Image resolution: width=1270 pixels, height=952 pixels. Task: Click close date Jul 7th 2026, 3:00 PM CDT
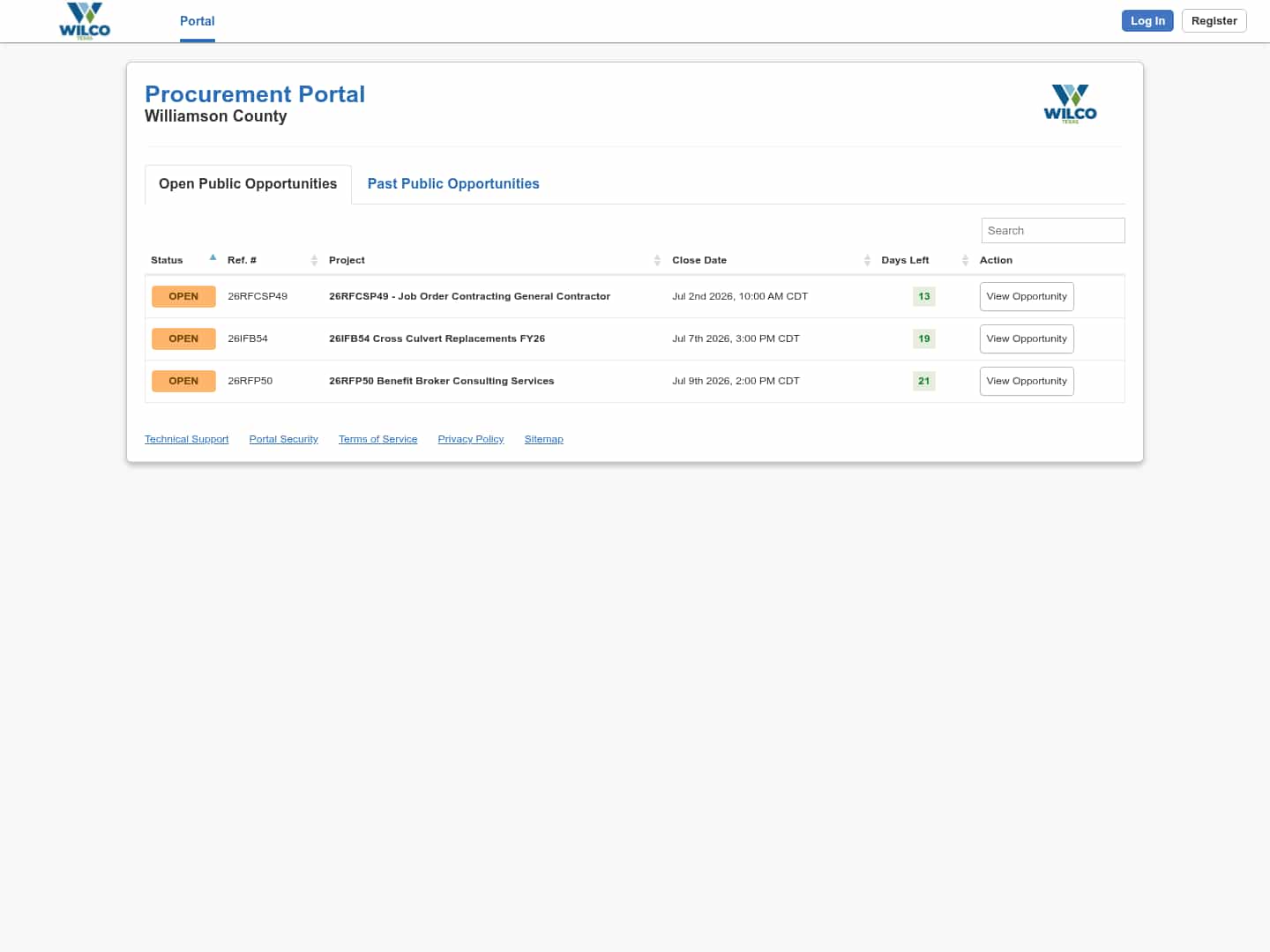(736, 339)
